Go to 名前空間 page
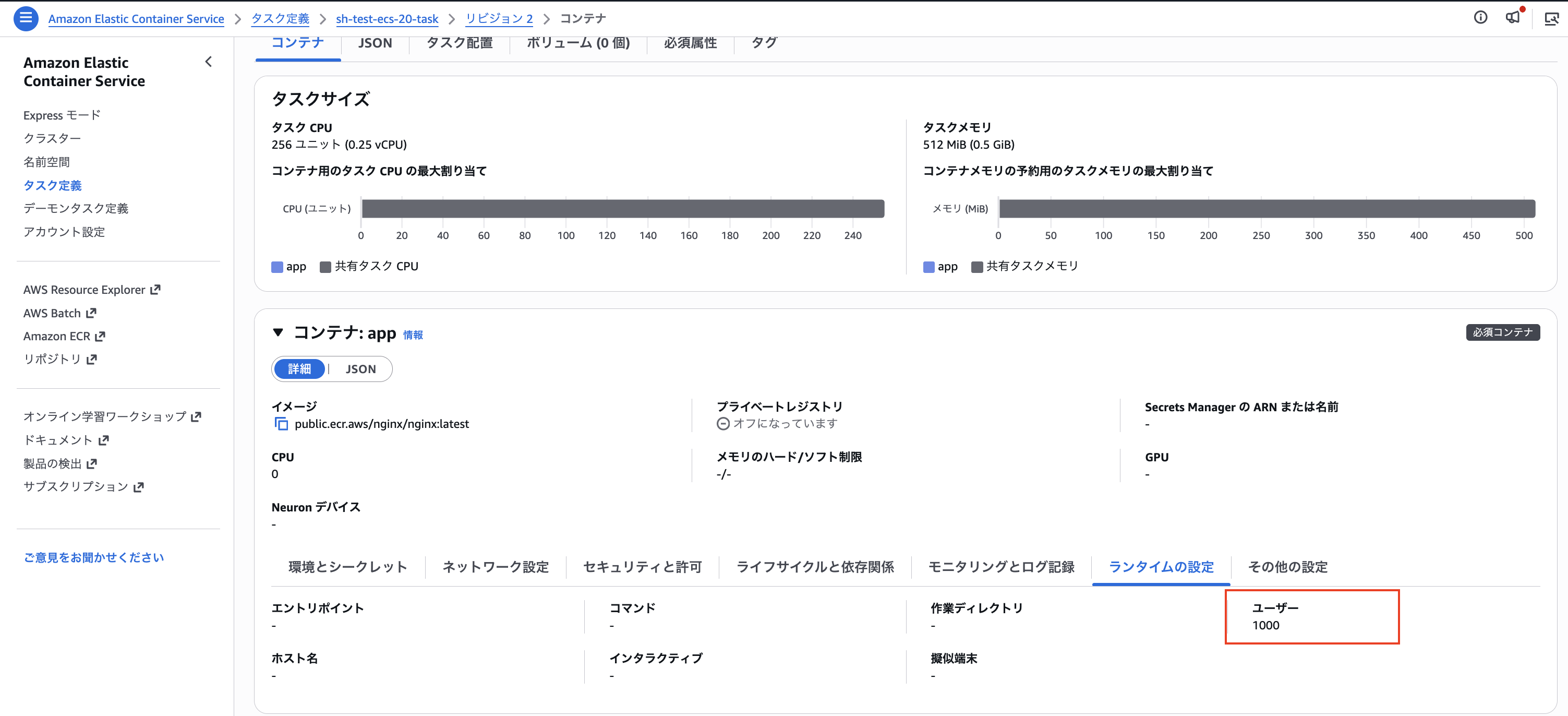Image resolution: width=1568 pixels, height=716 pixels. pos(46,162)
